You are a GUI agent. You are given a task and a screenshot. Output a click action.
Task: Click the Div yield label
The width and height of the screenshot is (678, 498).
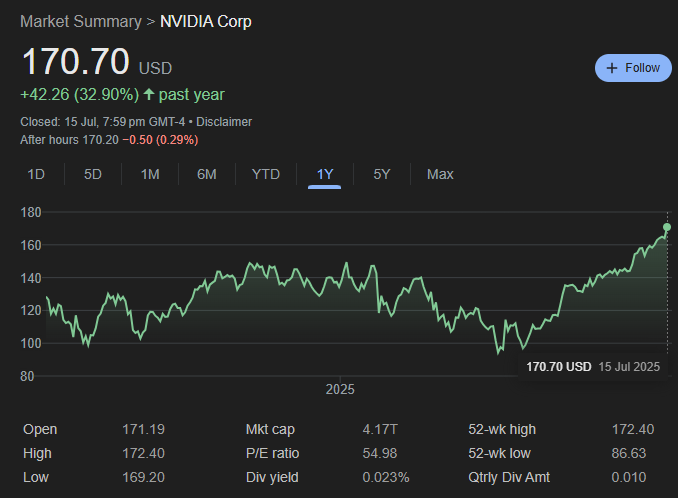[x=272, y=477]
